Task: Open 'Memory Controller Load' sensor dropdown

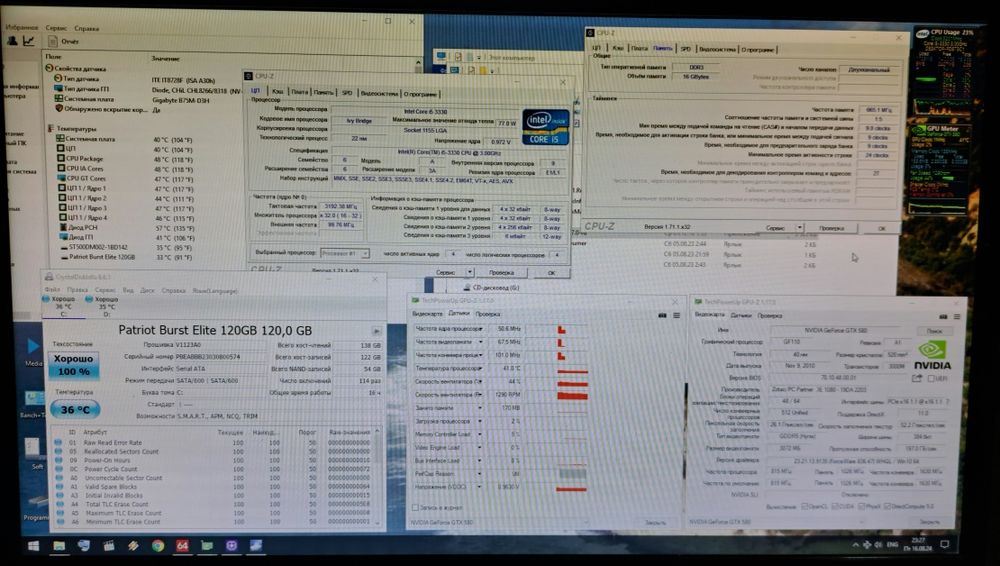Action: click(480, 434)
